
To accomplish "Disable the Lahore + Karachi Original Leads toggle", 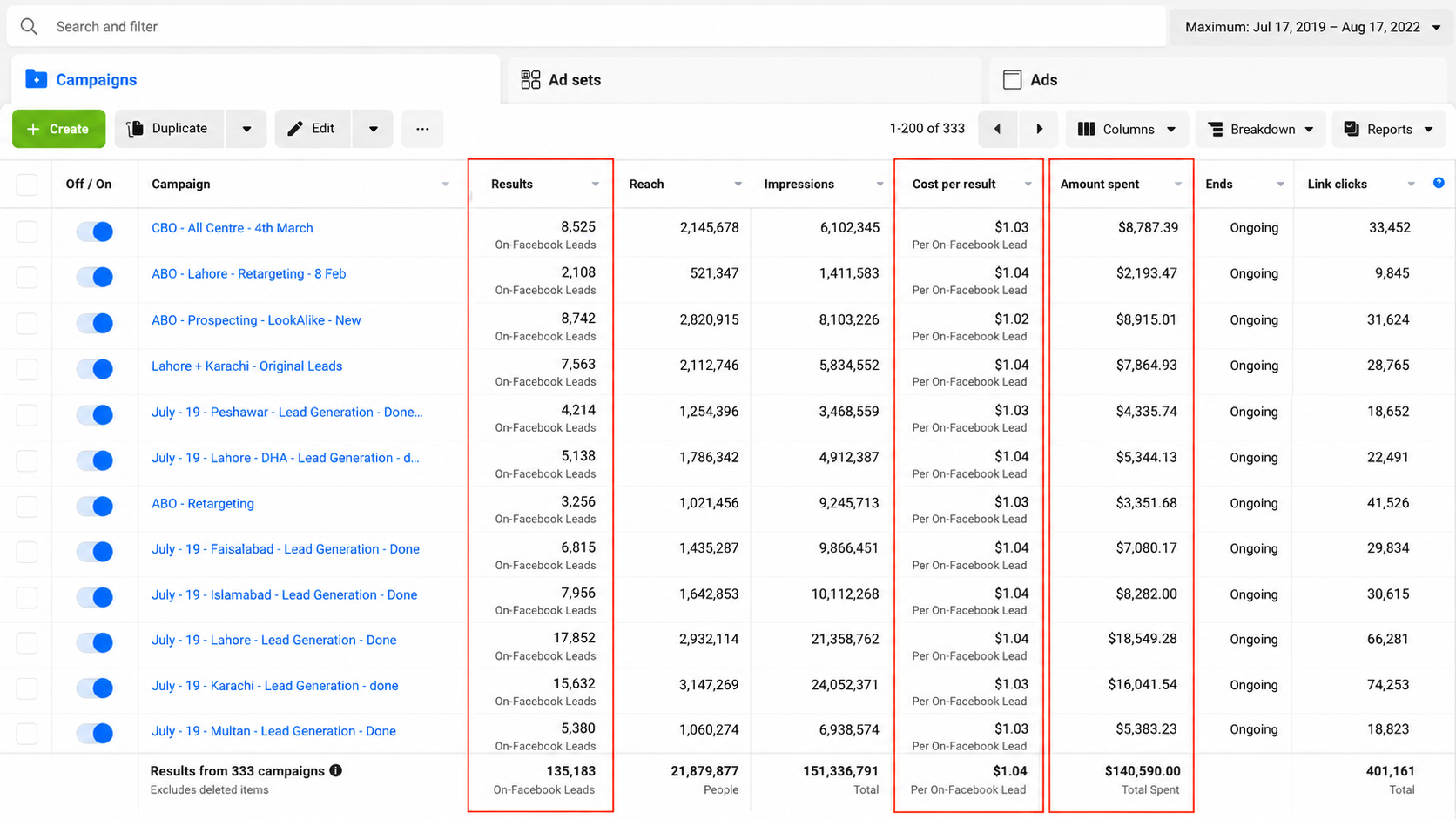I will tap(94, 369).
